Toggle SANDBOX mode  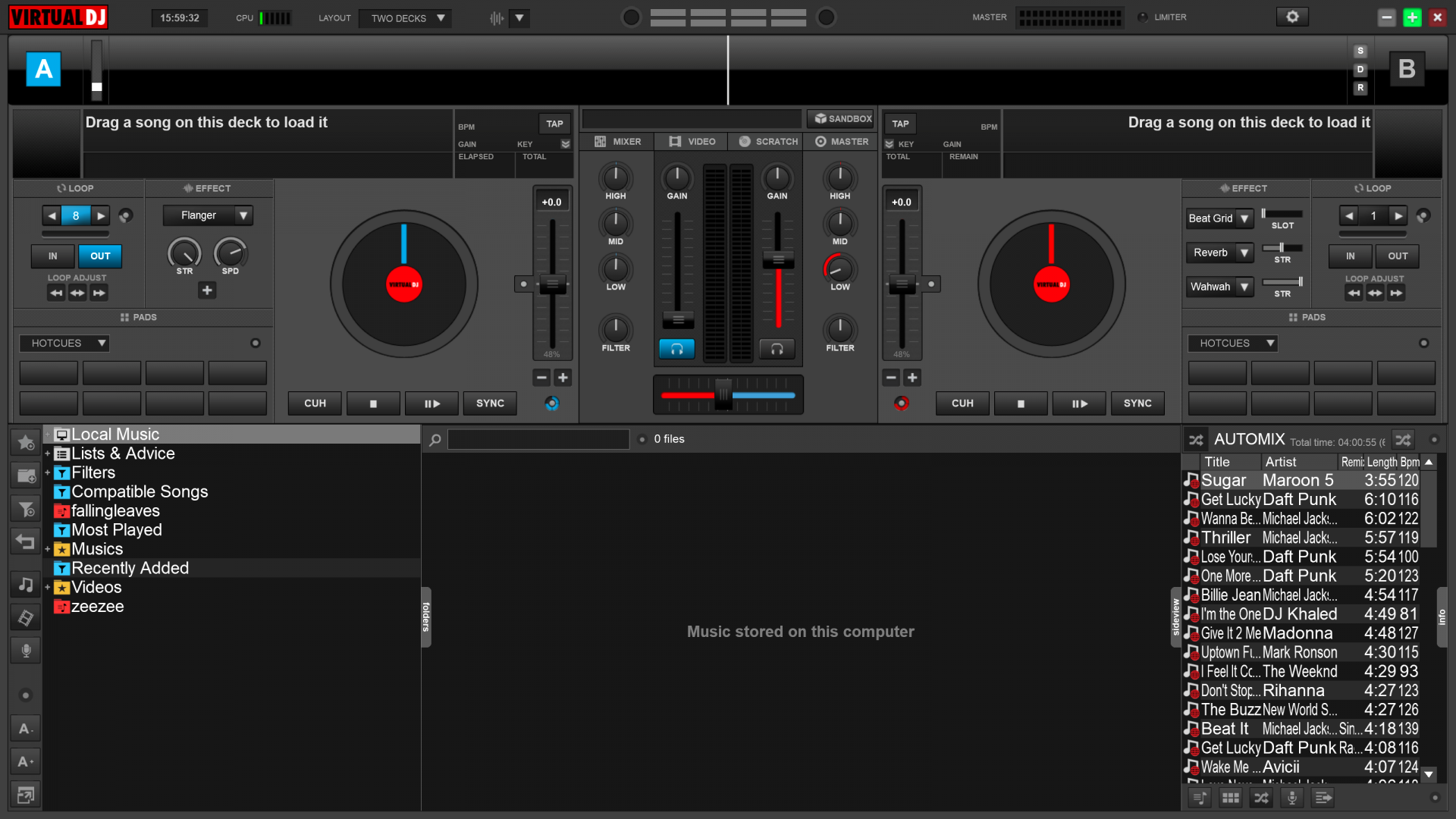pyautogui.click(x=843, y=119)
